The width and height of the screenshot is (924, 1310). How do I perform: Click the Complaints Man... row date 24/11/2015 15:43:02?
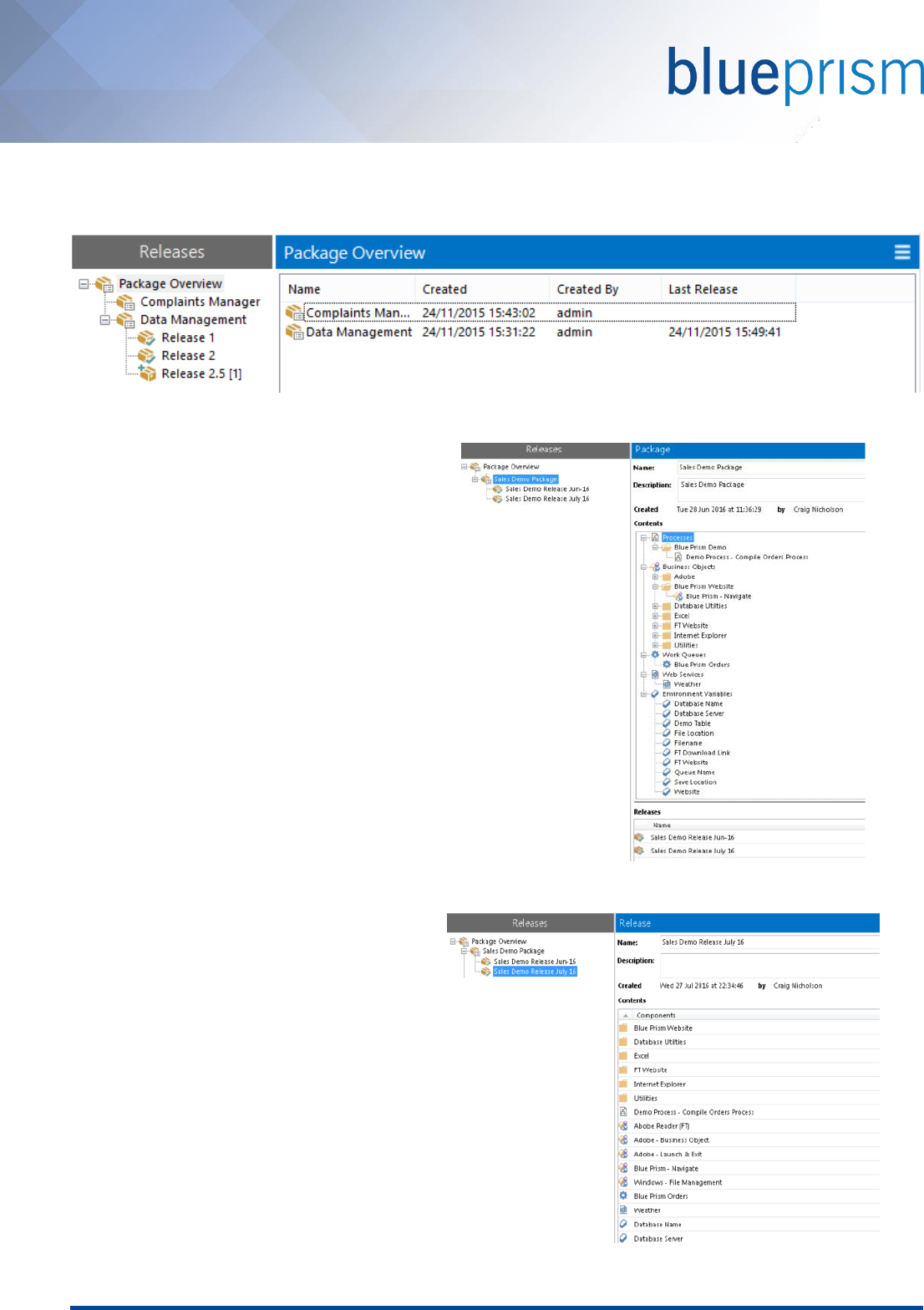point(479,312)
